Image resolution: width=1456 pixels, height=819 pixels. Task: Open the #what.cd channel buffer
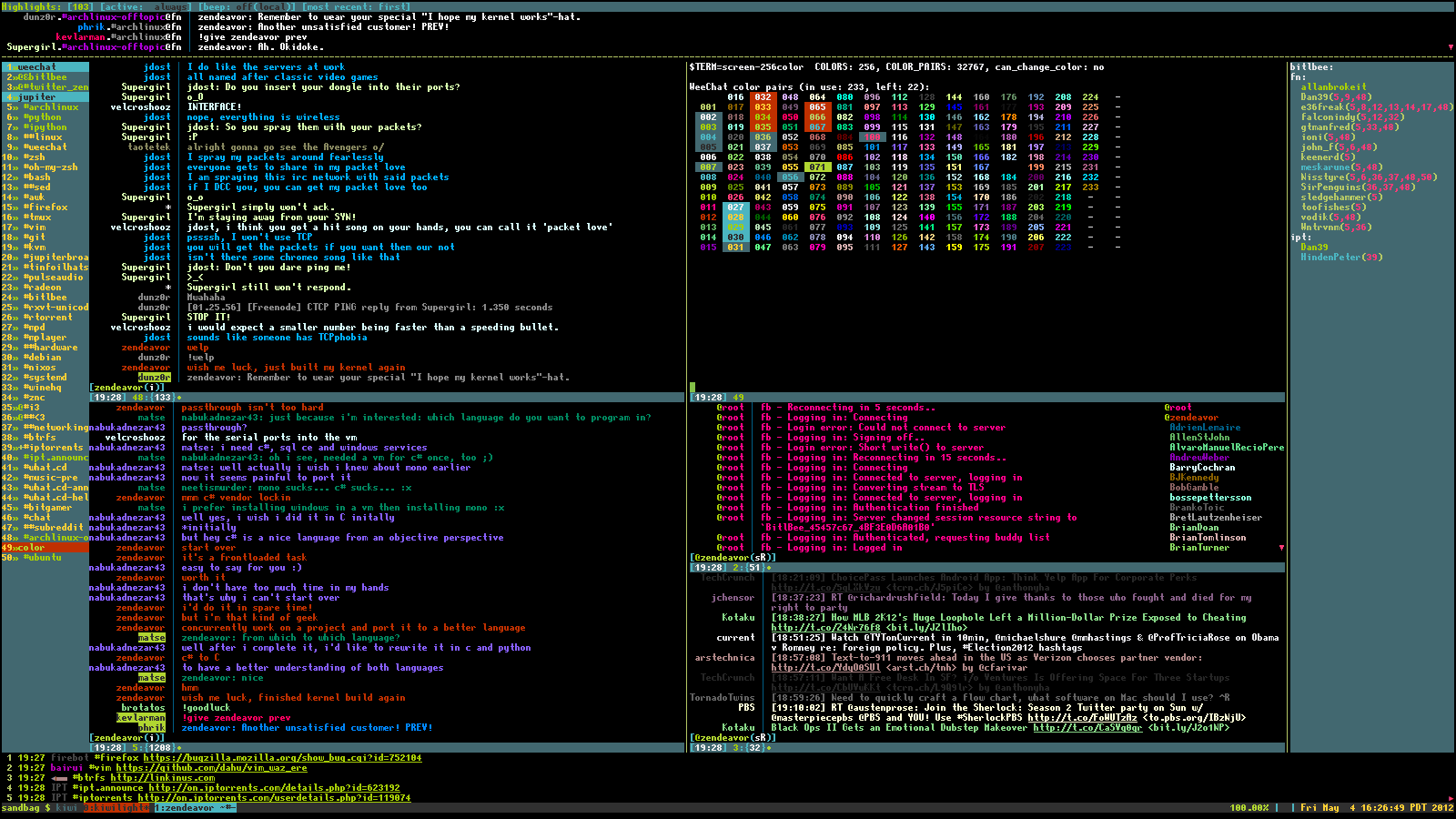tap(45, 468)
